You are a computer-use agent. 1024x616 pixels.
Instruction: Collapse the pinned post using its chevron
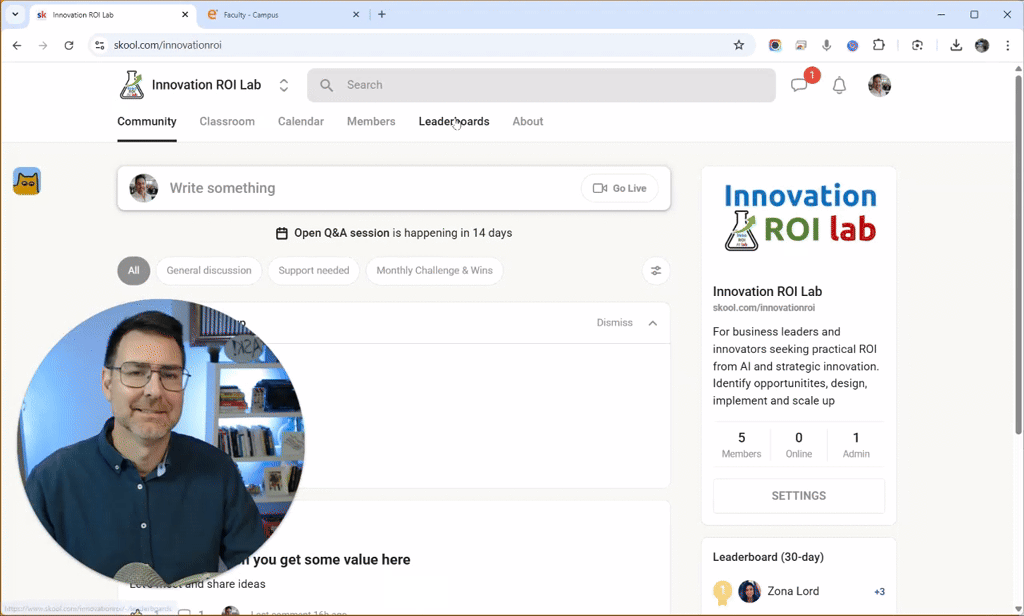[652, 322]
